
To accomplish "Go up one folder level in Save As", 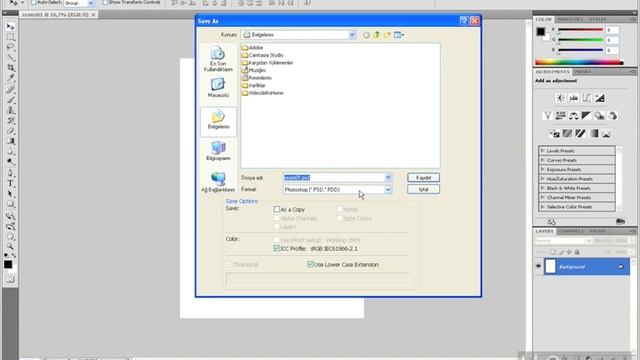I will (376, 35).
